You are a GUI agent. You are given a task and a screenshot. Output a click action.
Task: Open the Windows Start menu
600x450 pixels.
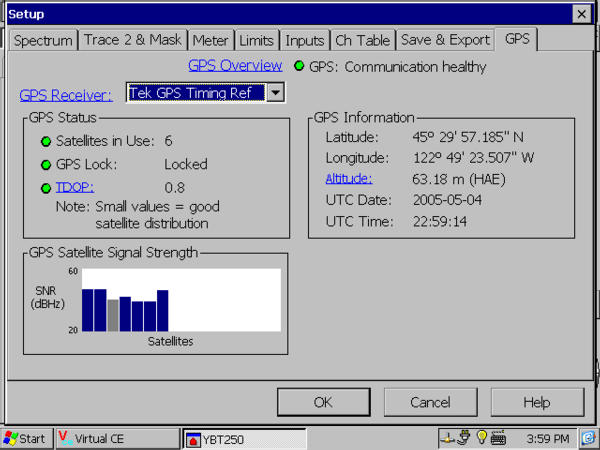coord(25,438)
